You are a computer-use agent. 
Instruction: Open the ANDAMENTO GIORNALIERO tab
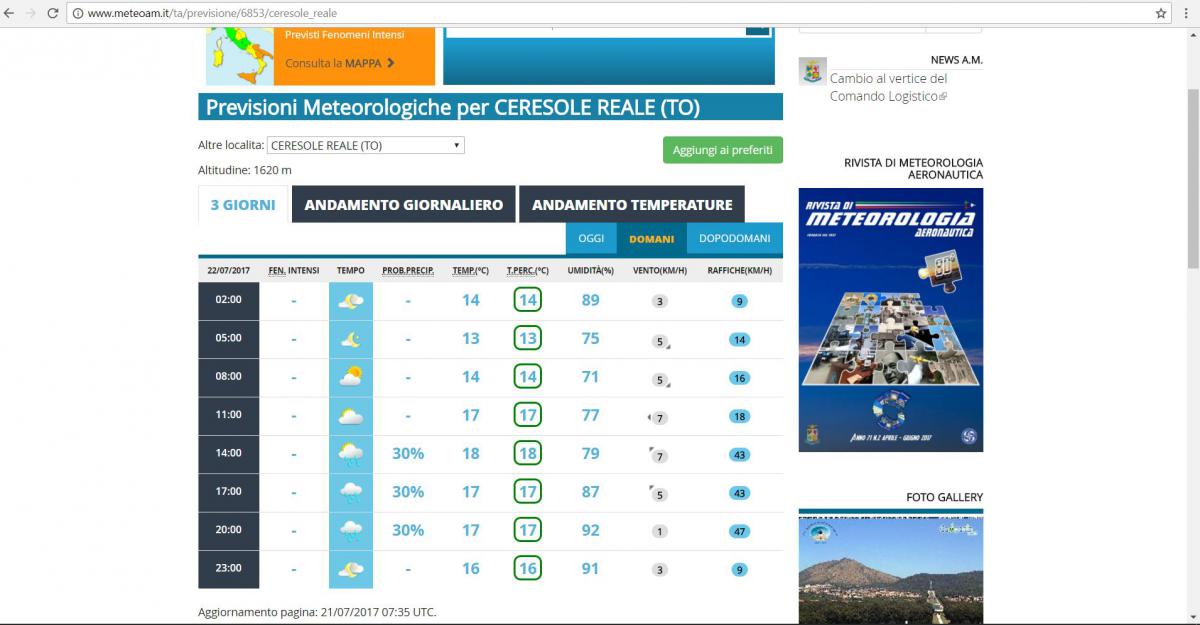tap(404, 205)
